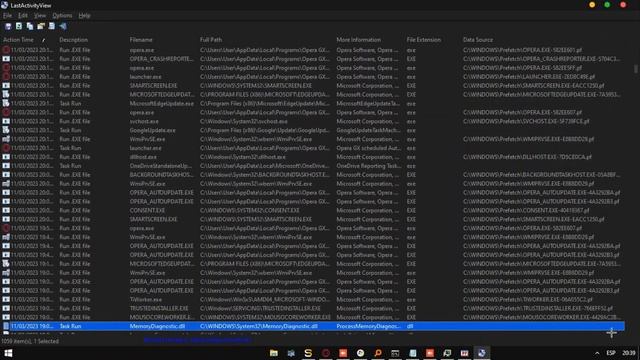
Task: Click the sort arrow beside Action Time
Action: point(43,40)
